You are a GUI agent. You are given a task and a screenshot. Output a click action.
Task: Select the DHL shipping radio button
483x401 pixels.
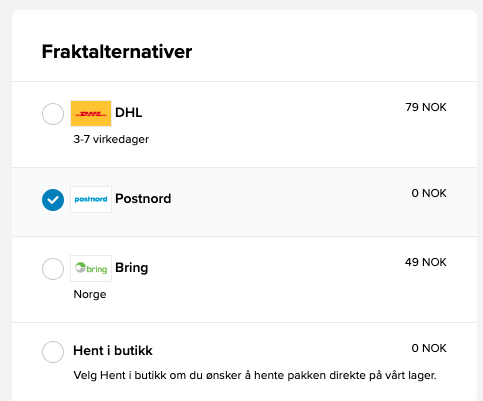pyautogui.click(x=53, y=114)
